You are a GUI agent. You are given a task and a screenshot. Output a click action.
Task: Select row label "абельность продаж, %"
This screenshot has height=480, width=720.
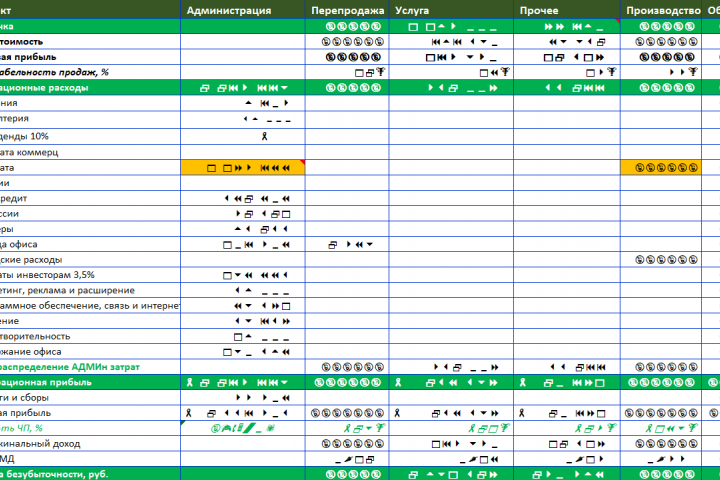(54, 72)
